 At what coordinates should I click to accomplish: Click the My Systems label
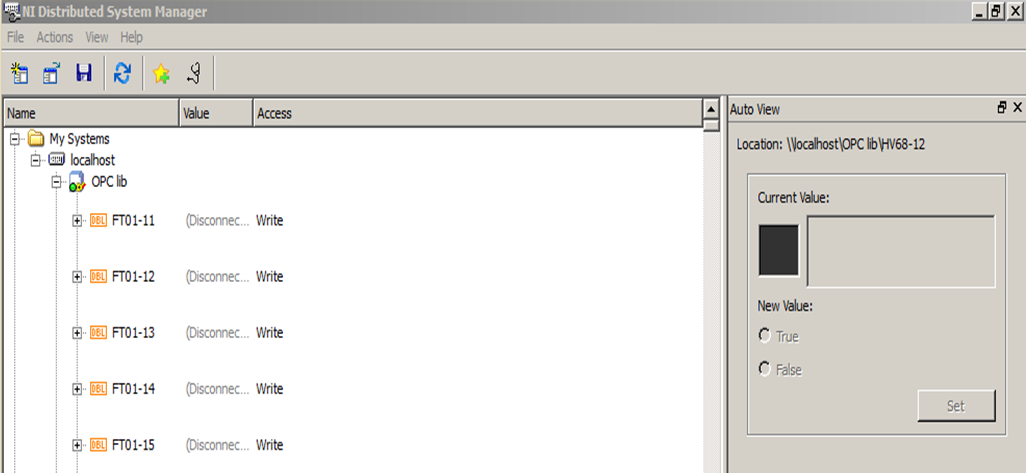[x=79, y=139]
